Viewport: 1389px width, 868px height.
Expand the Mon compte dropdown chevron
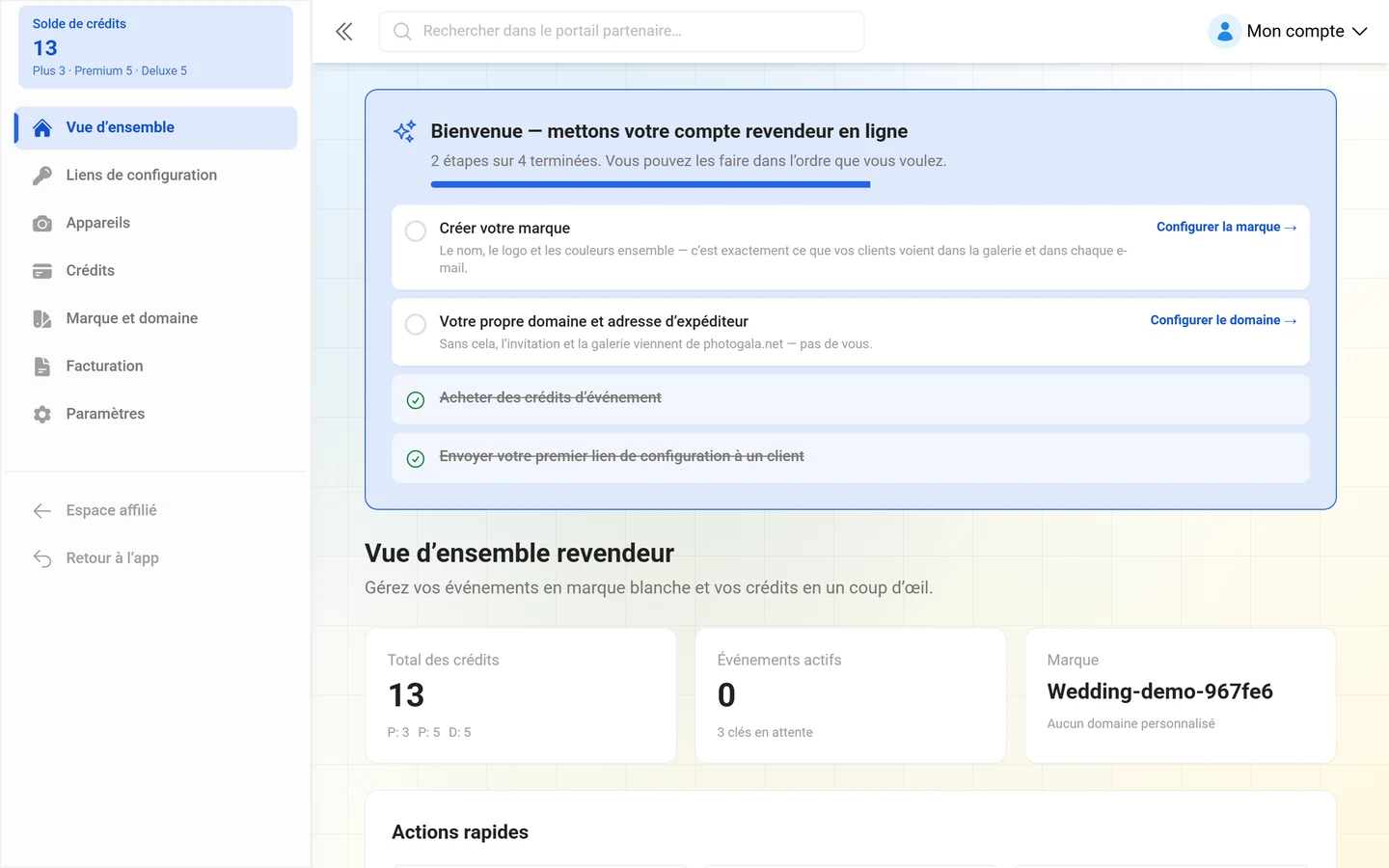click(1359, 32)
